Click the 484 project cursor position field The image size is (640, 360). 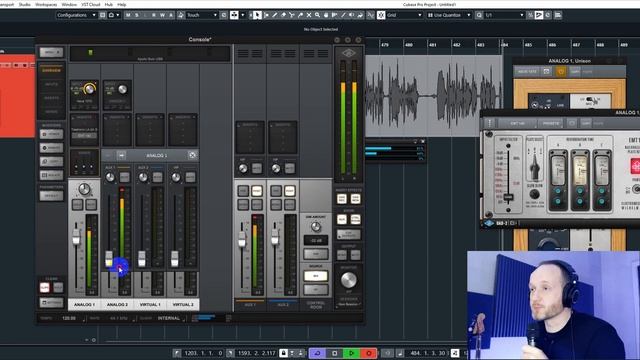[x=427, y=353]
